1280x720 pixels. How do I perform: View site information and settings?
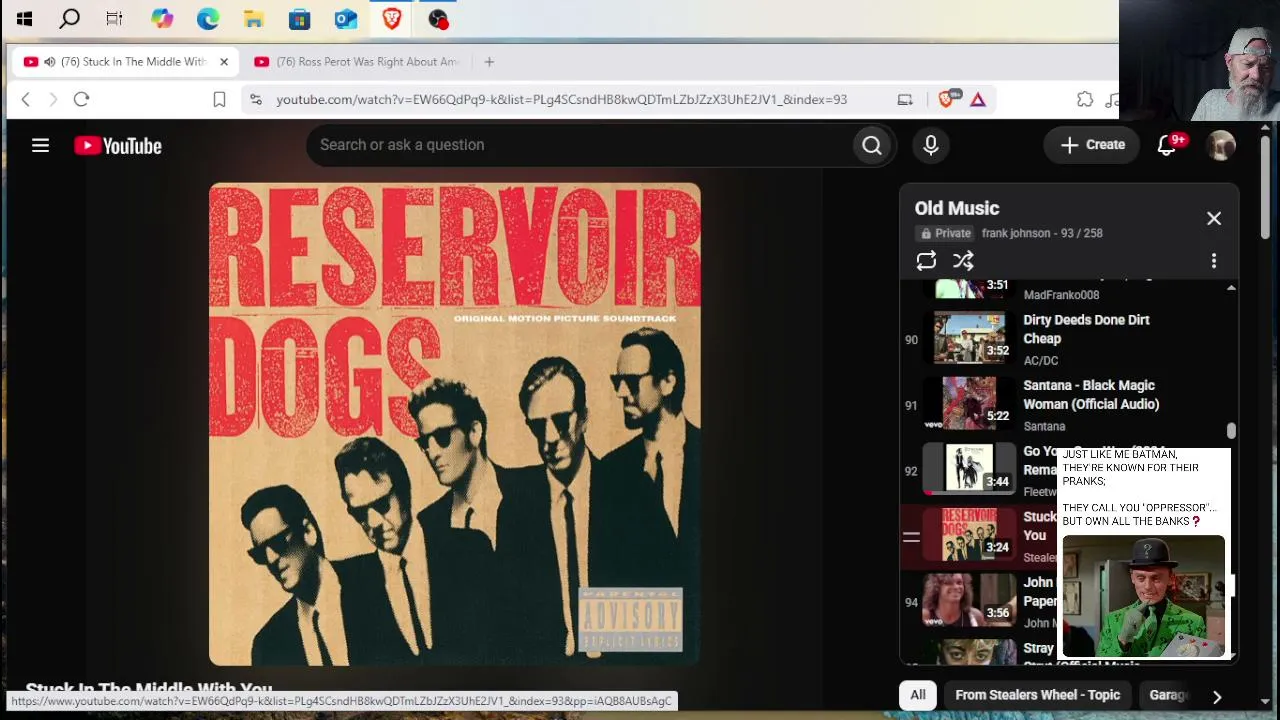pos(256,99)
